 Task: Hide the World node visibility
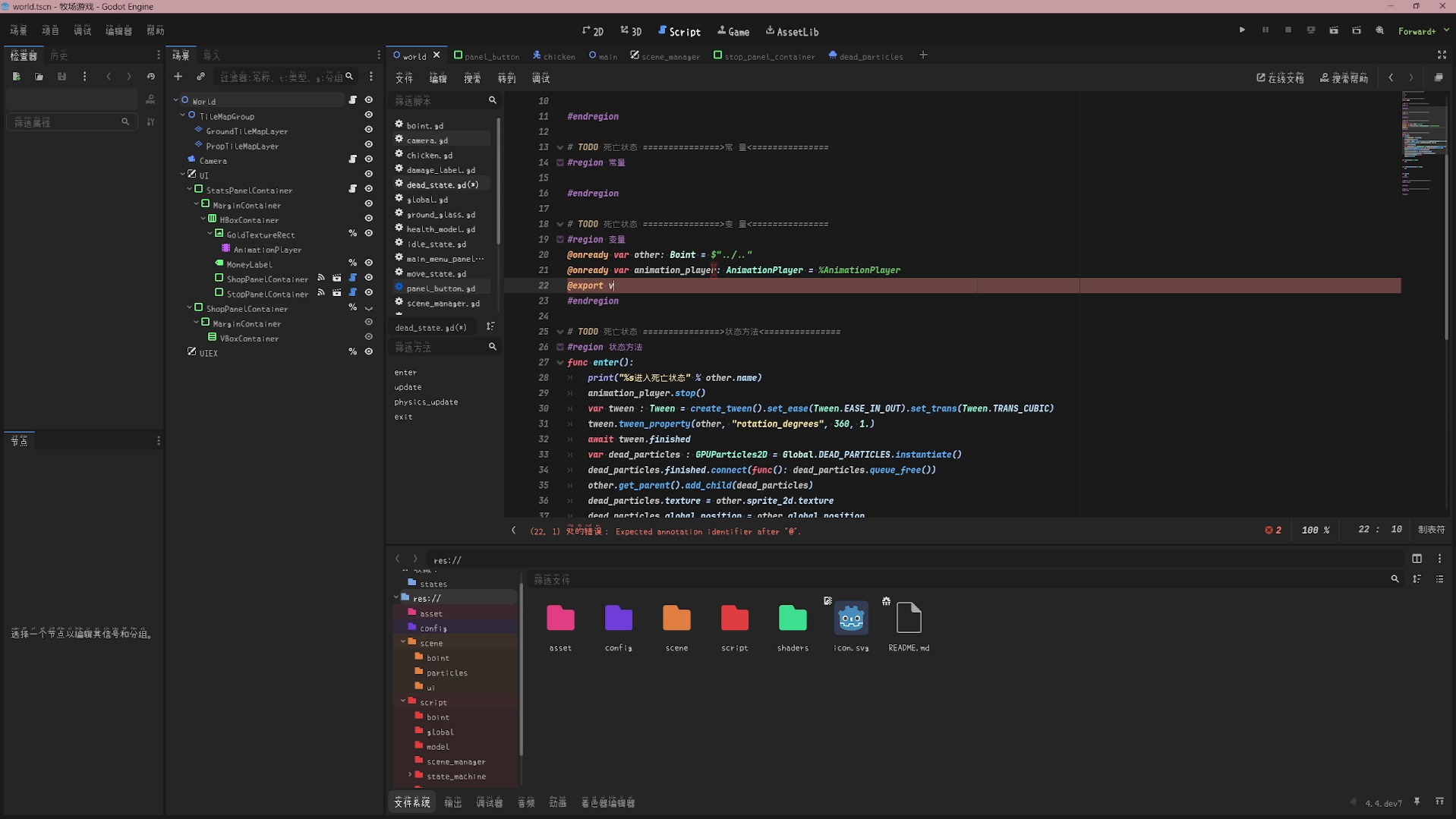pyautogui.click(x=369, y=100)
